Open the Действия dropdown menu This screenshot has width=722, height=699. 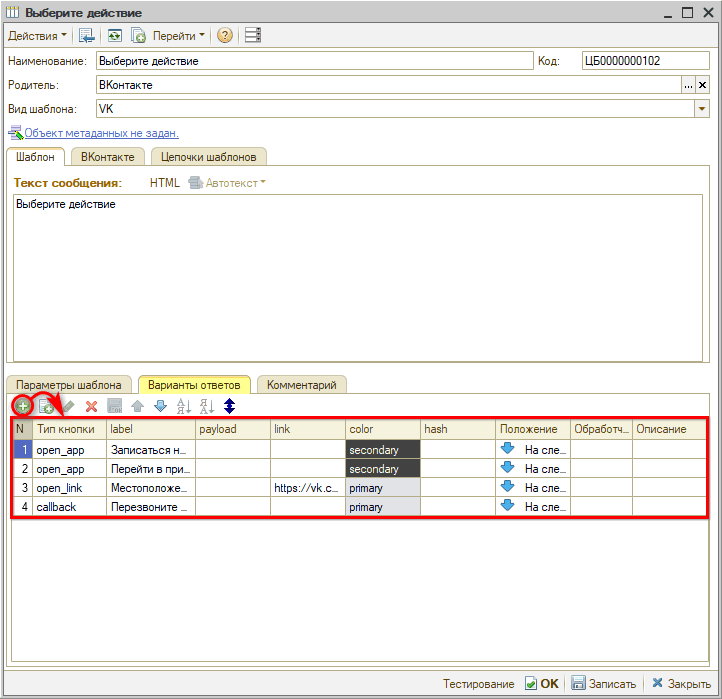coord(38,35)
